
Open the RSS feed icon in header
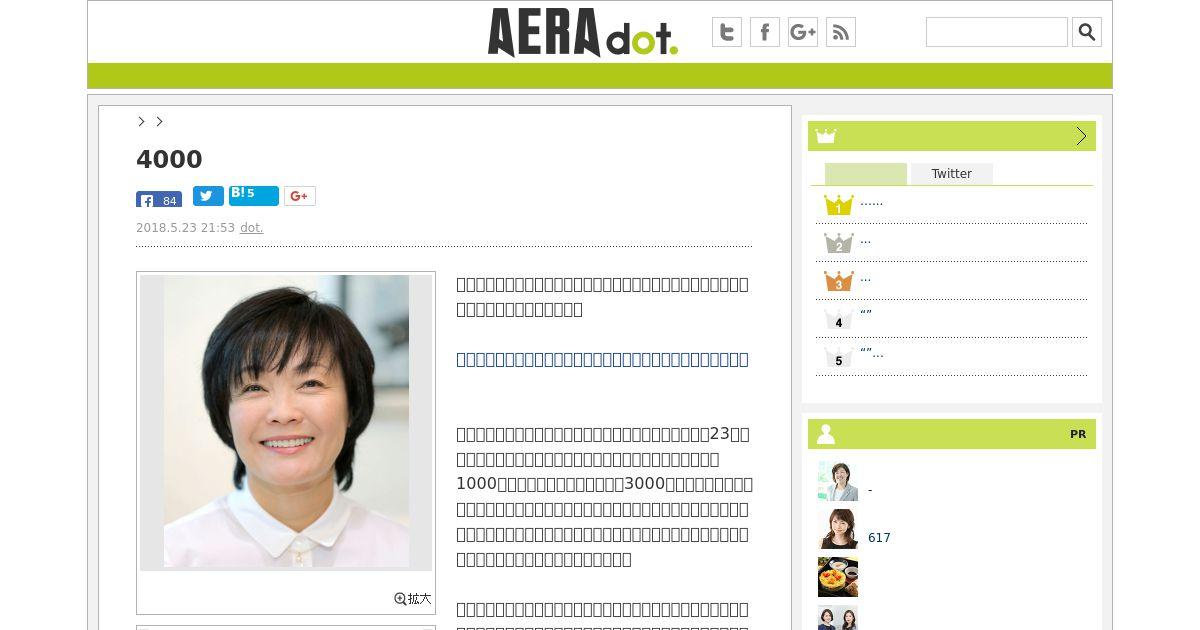coord(841,32)
